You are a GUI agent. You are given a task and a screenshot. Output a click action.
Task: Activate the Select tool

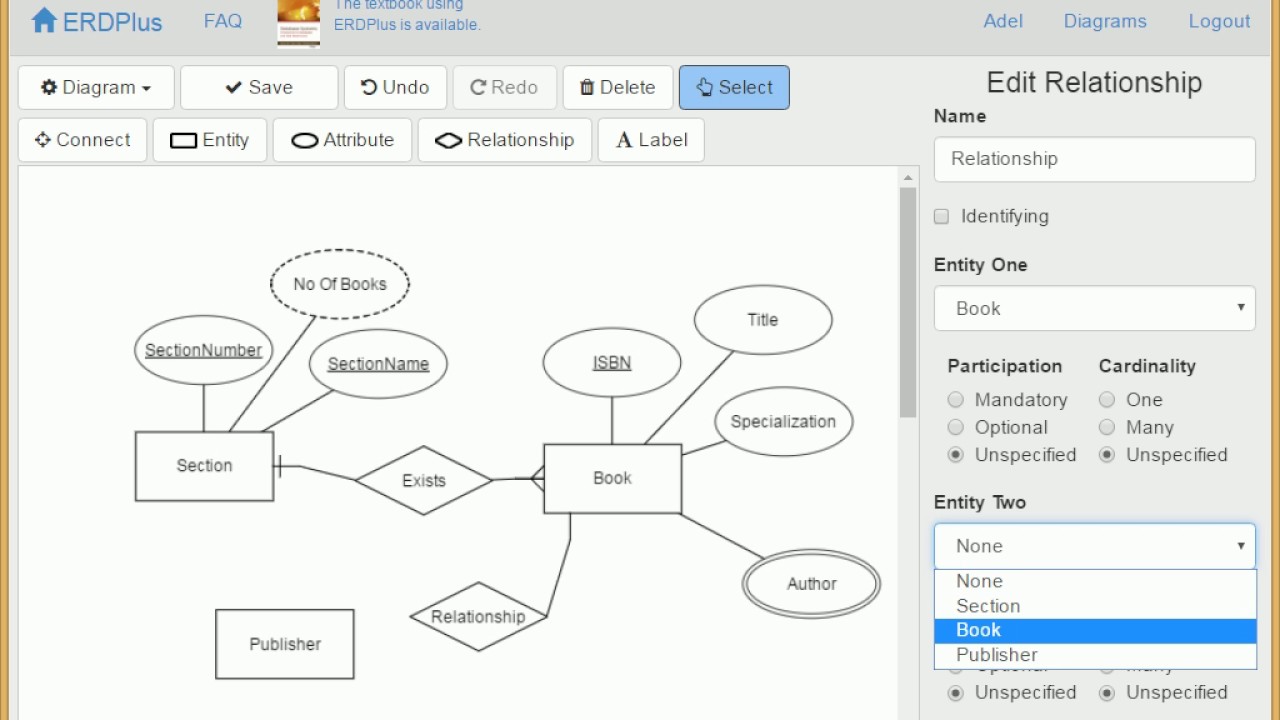pos(734,87)
